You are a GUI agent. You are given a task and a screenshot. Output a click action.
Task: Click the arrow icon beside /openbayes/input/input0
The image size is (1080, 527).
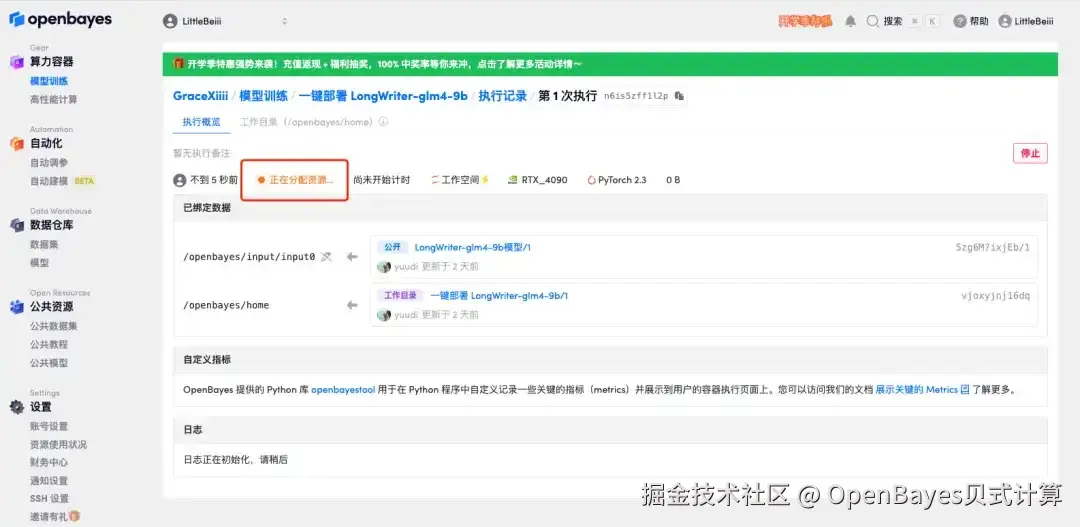tap(352, 257)
